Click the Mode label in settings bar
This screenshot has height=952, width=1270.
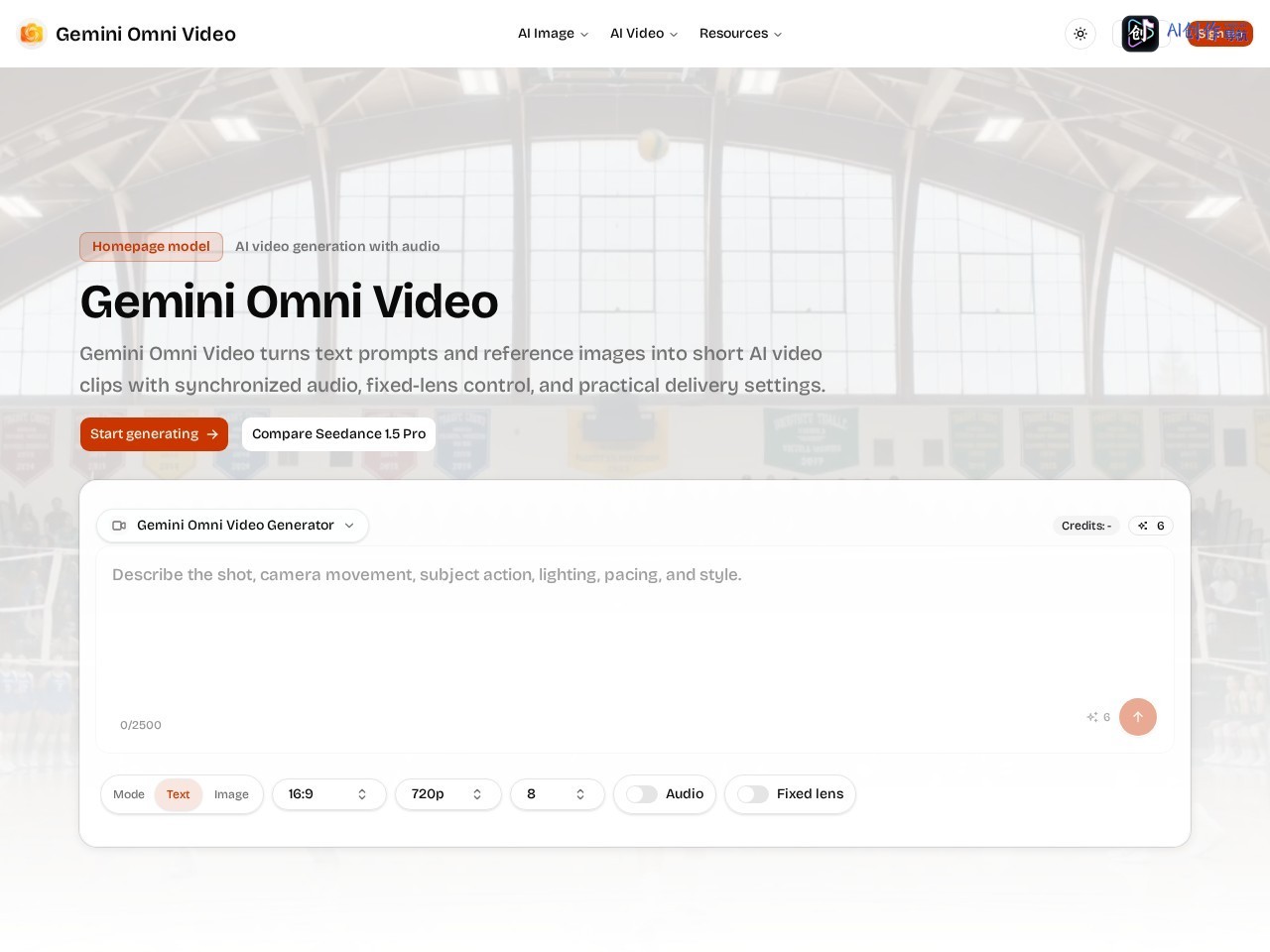pos(129,794)
